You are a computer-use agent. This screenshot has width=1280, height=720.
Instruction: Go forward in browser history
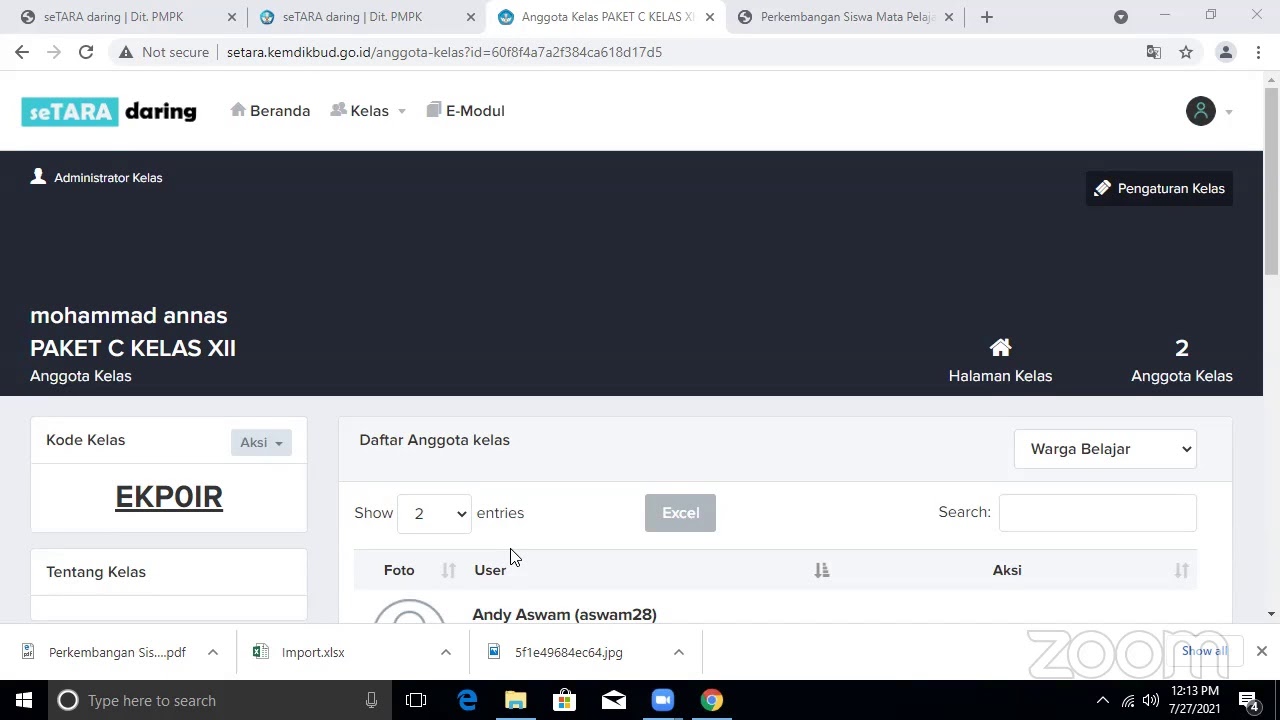tap(54, 52)
